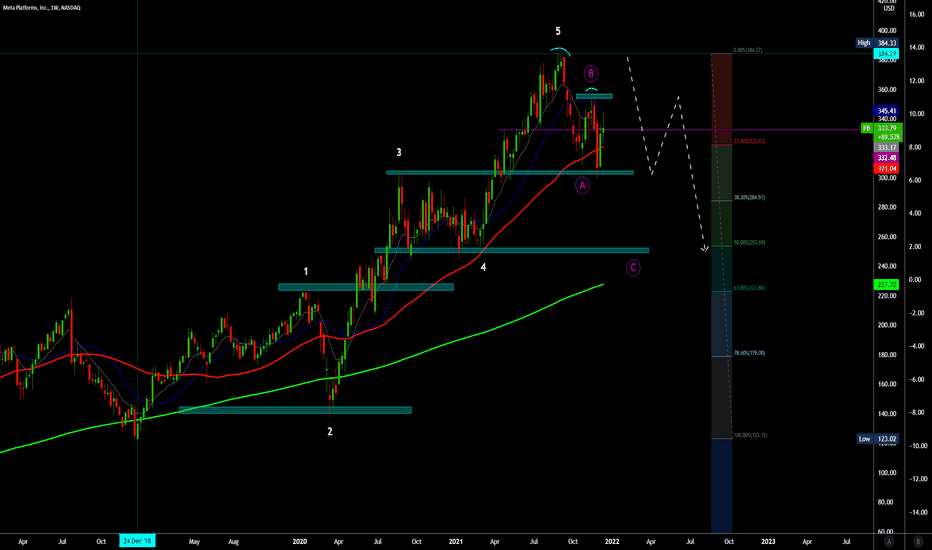
Task: Click the 2022 label on the time axis
Action: [612, 542]
